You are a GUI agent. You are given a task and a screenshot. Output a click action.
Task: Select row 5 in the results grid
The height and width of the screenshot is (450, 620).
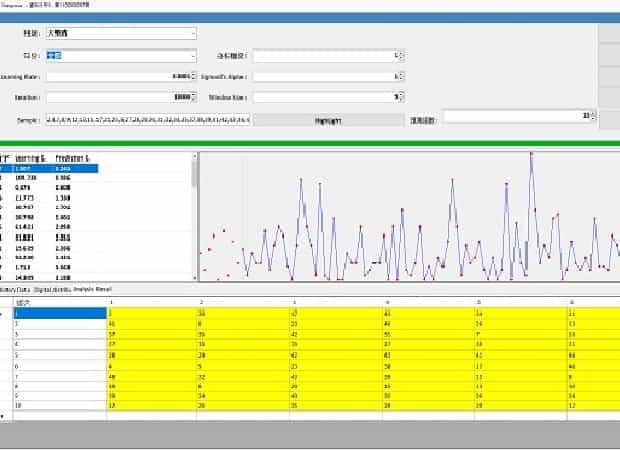click(60, 355)
